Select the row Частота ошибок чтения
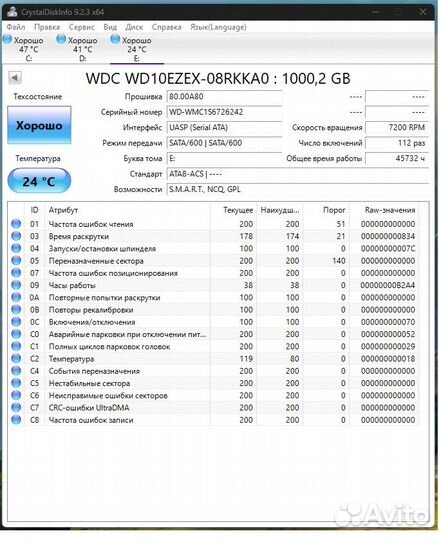 213,224
